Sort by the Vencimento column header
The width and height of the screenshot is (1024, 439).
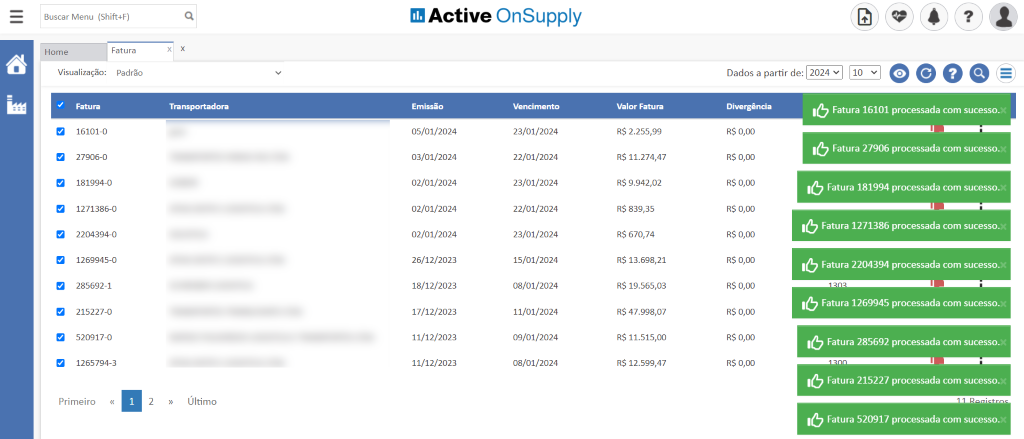tap(536, 106)
